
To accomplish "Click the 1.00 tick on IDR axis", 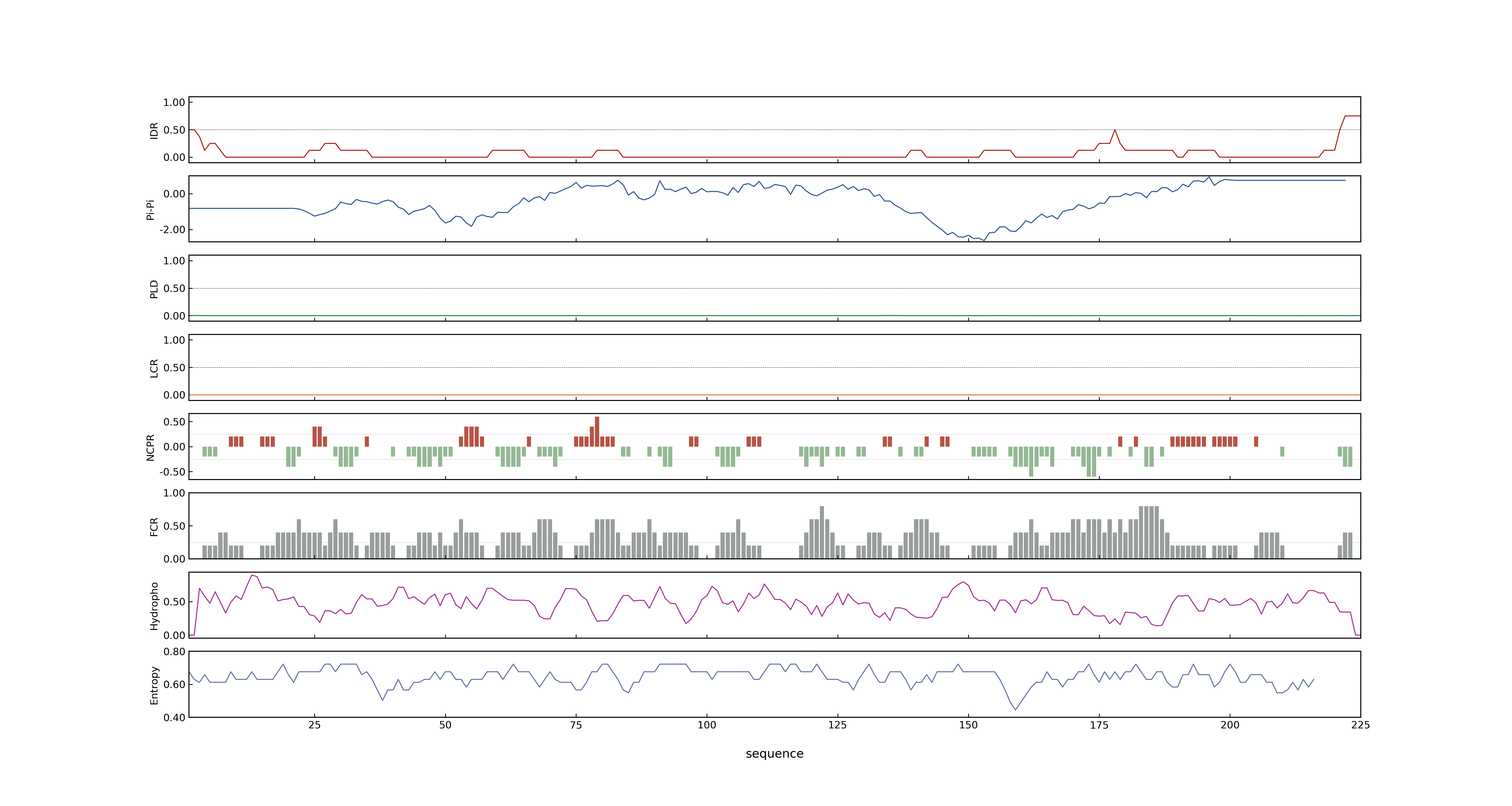I will pyautogui.click(x=174, y=103).
